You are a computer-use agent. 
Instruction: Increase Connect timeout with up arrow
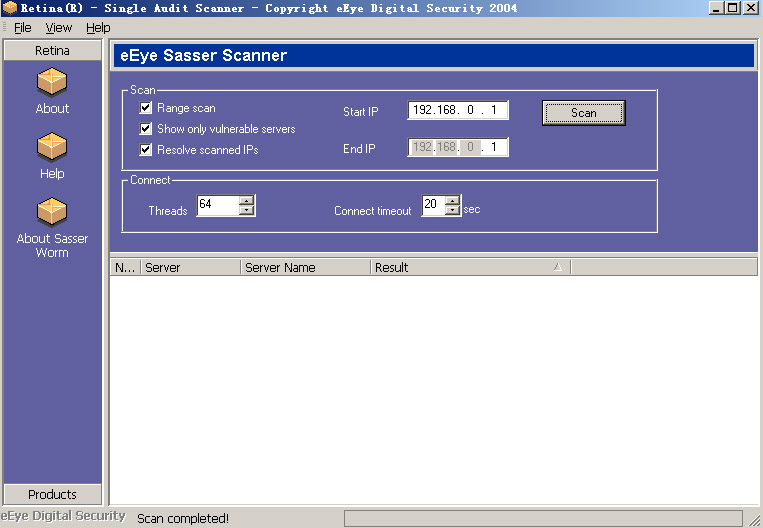(x=453, y=200)
